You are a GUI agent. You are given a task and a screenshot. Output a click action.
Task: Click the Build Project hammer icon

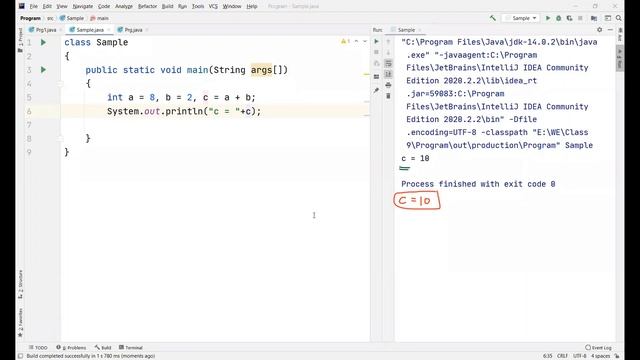493,18
